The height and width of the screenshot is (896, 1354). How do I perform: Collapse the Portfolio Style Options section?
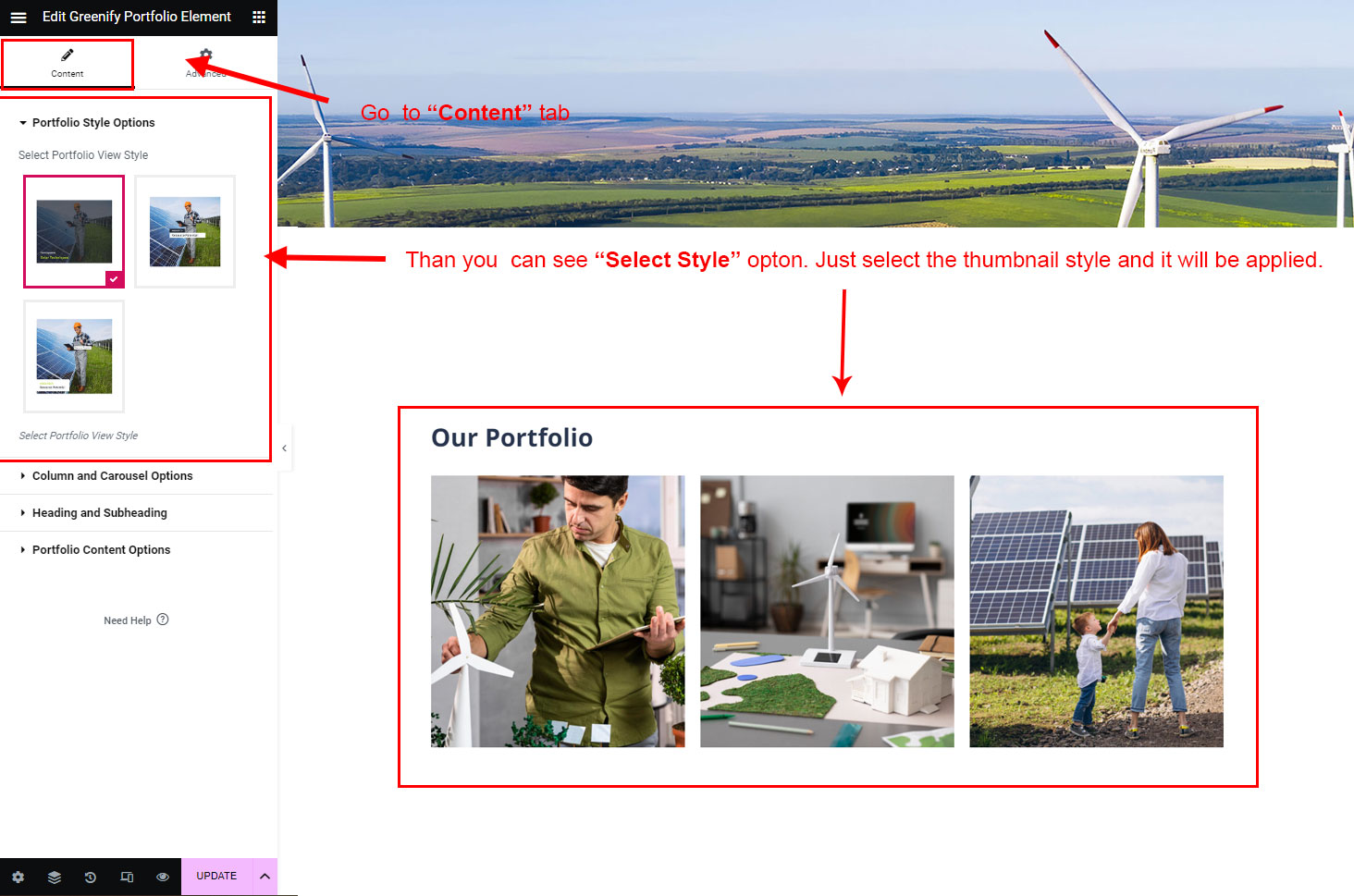(92, 123)
